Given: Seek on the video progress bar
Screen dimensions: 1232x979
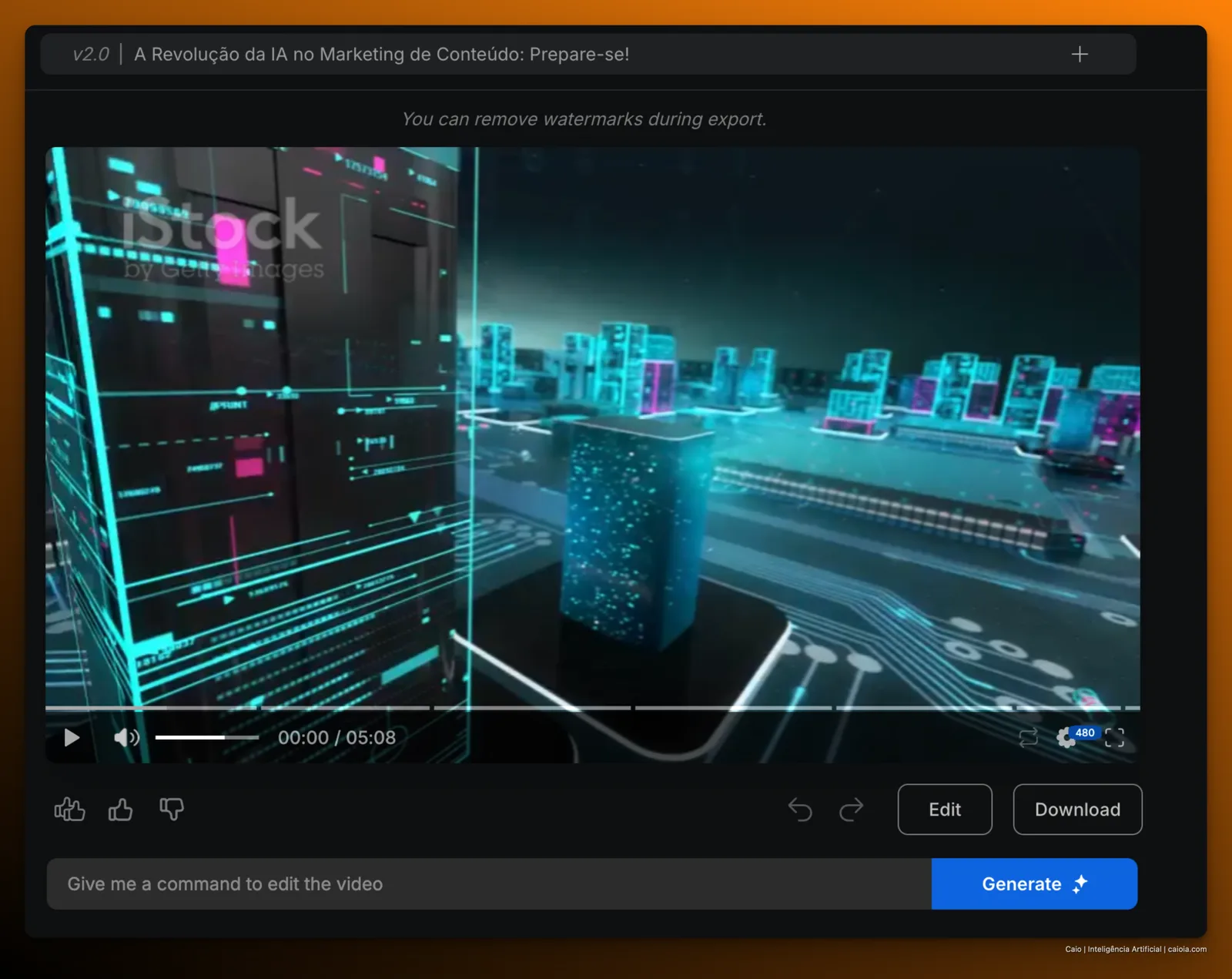Looking at the screenshot, I should pyautogui.click(x=593, y=707).
